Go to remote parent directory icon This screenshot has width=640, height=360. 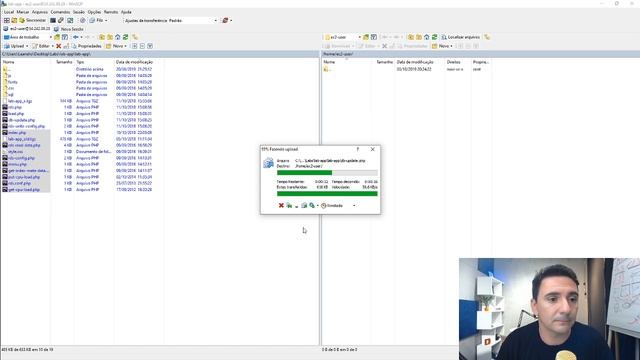coord(411,37)
